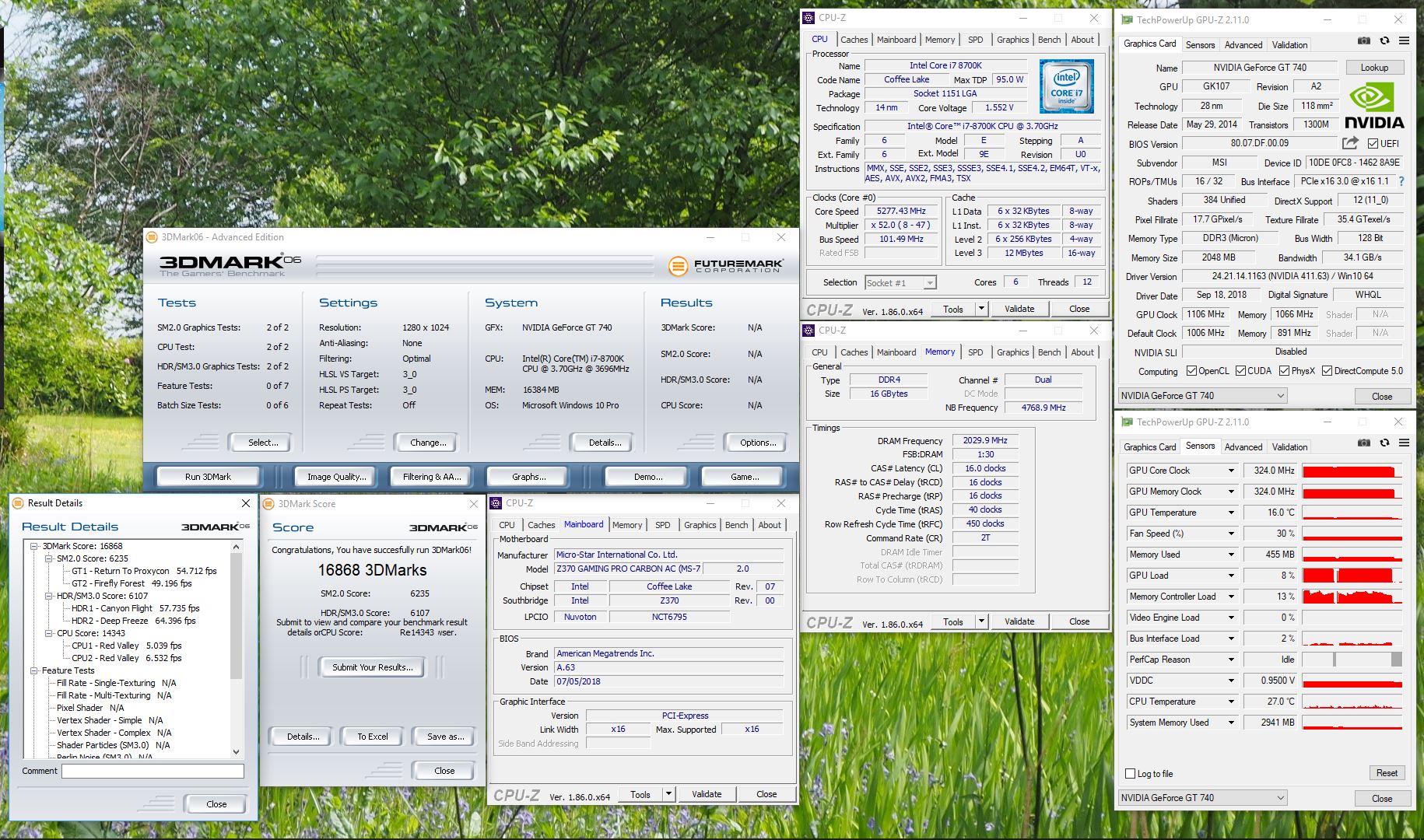This screenshot has height=840, width=1424.
Task: Click refresh icon in GPU-Z Sensors window
Action: [1384, 443]
